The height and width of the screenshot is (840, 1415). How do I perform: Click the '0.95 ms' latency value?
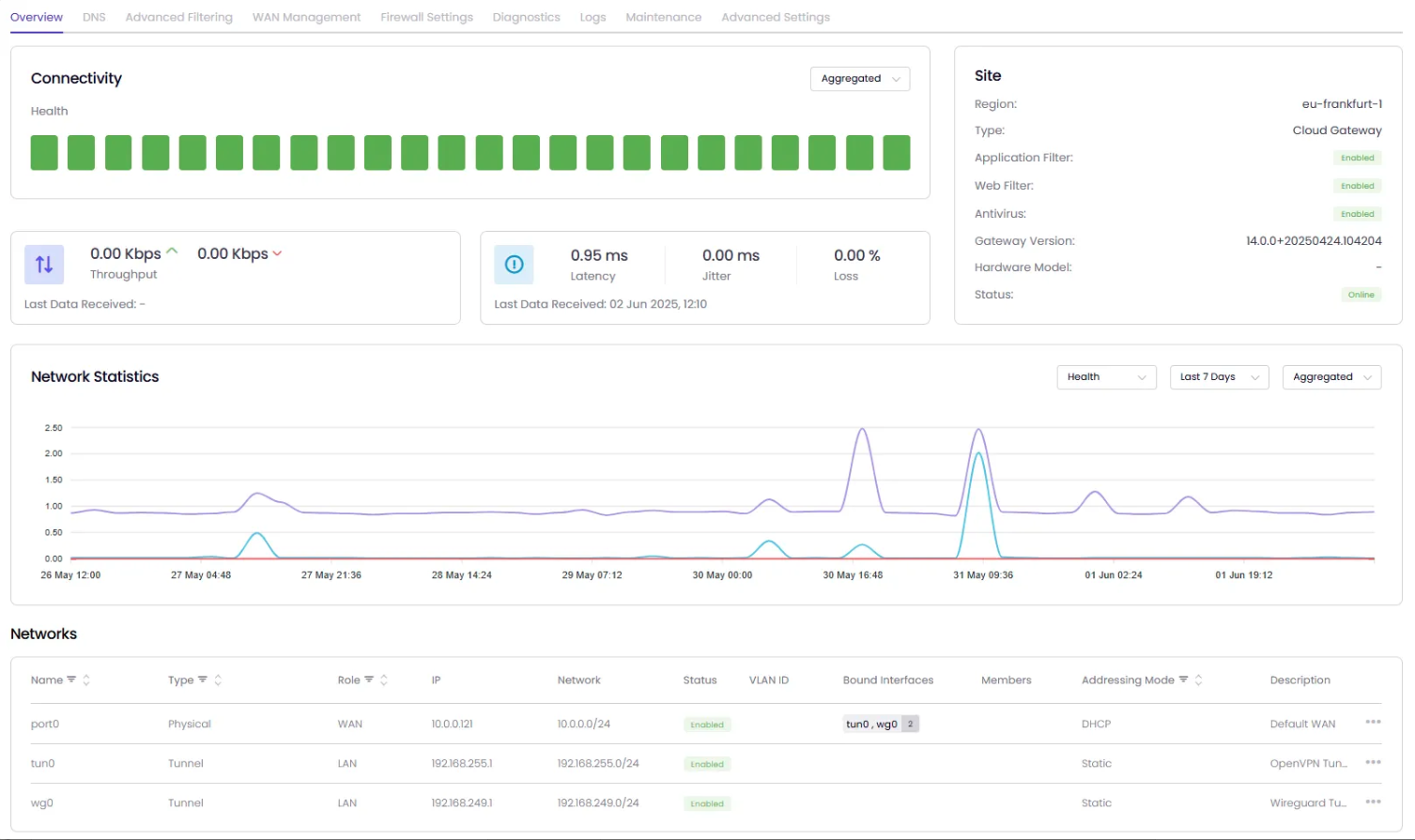[x=599, y=255]
